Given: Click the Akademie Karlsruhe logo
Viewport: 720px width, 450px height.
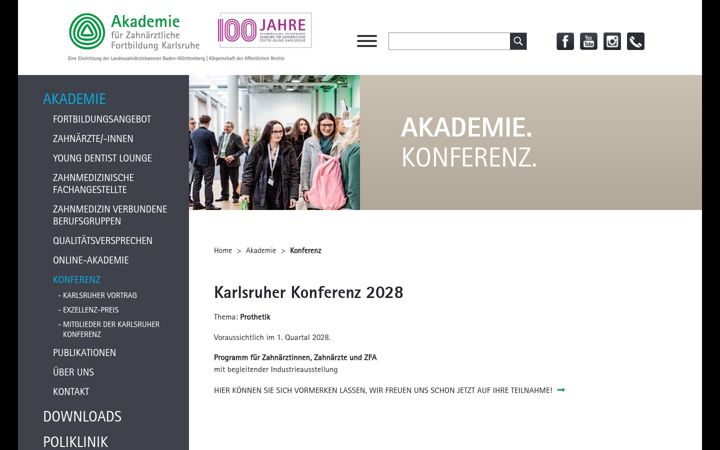Looking at the screenshot, I should [x=134, y=32].
